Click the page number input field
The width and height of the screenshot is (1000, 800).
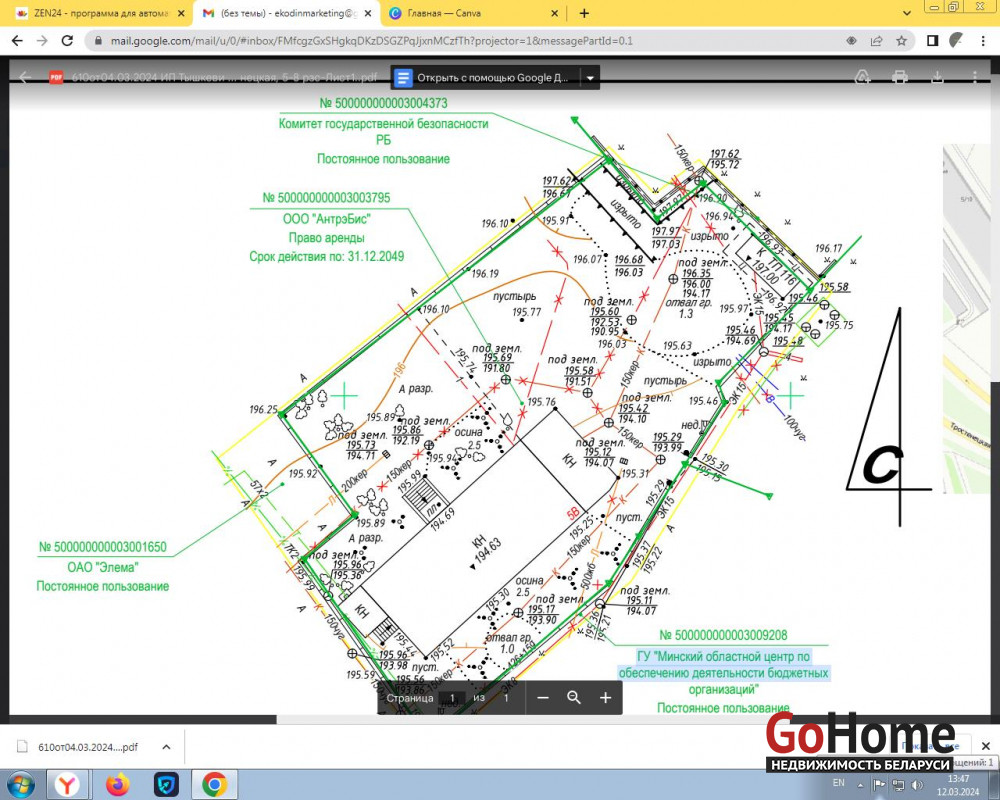pyautogui.click(x=452, y=697)
